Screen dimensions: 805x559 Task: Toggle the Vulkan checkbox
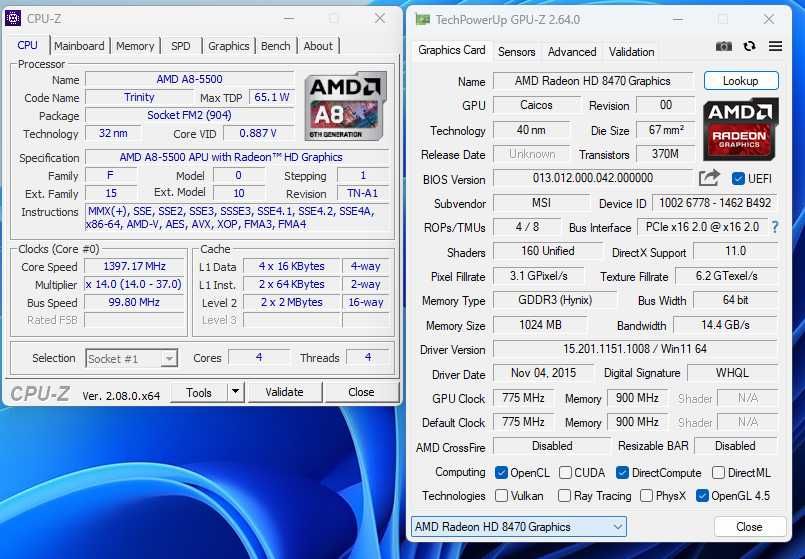[x=501, y=496]
